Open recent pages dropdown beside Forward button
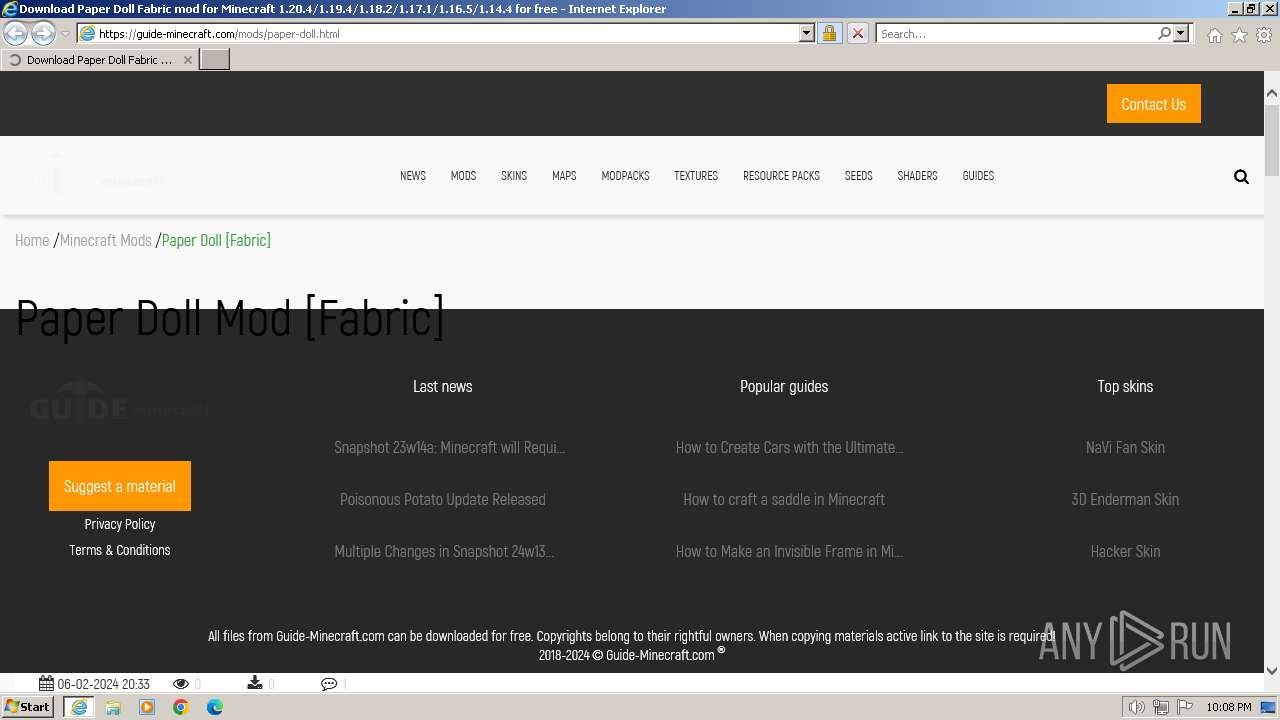Image resolution: width=1280 pixels, height=720 pixels. (x=65, y=33)
